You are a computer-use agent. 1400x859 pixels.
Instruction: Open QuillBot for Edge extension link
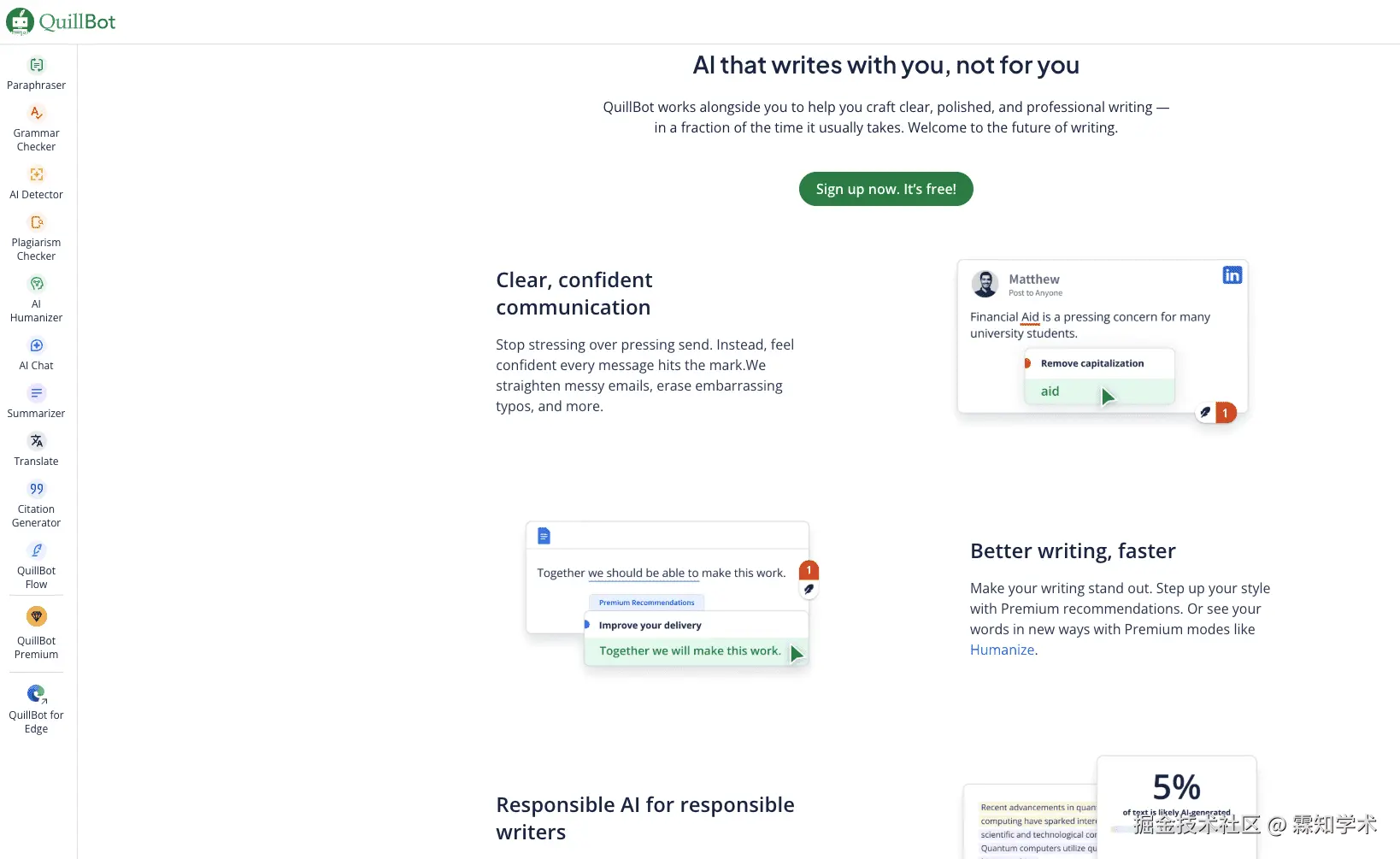coord(36,693)
